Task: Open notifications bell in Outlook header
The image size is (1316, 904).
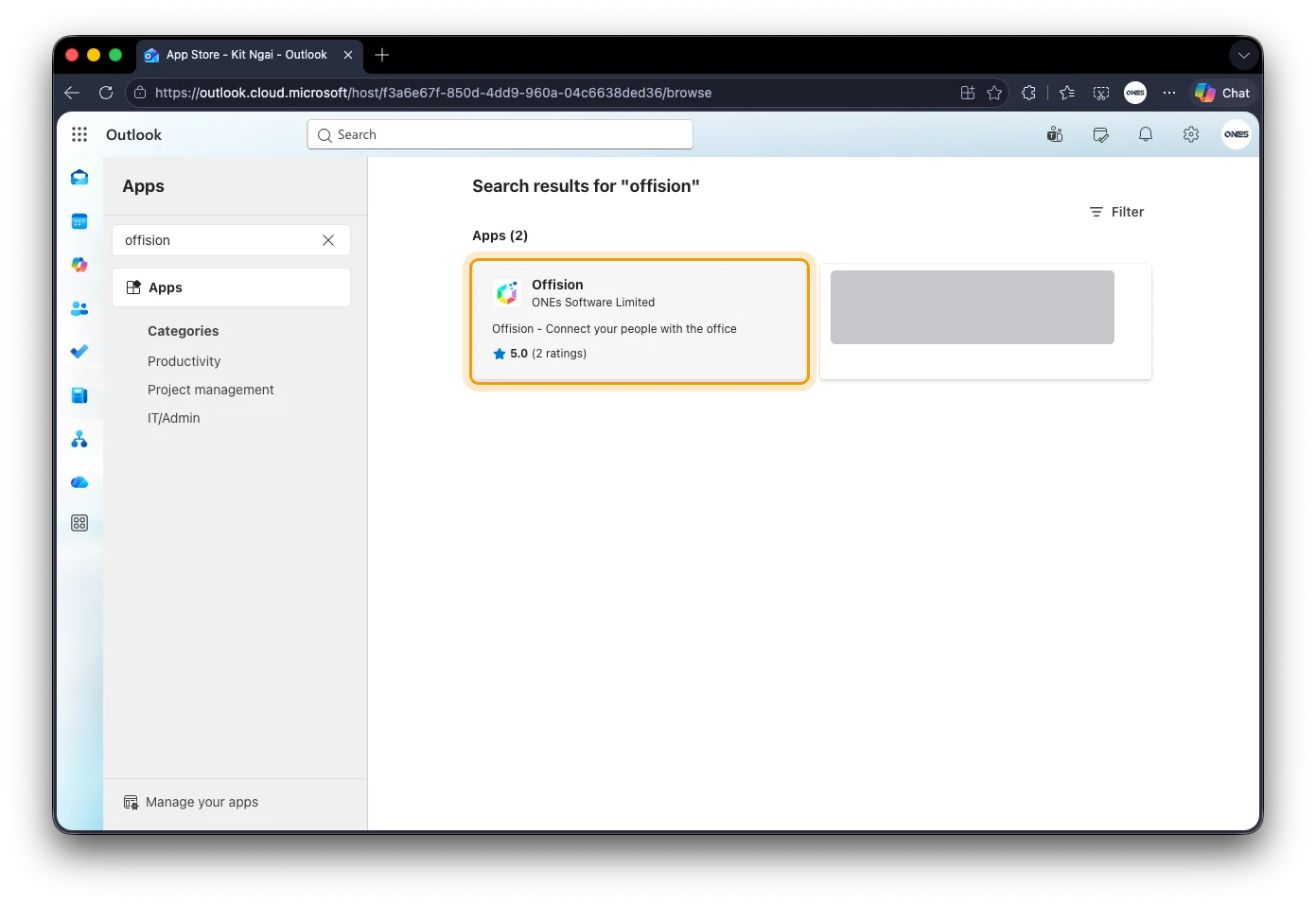Action: [1146, 134]
